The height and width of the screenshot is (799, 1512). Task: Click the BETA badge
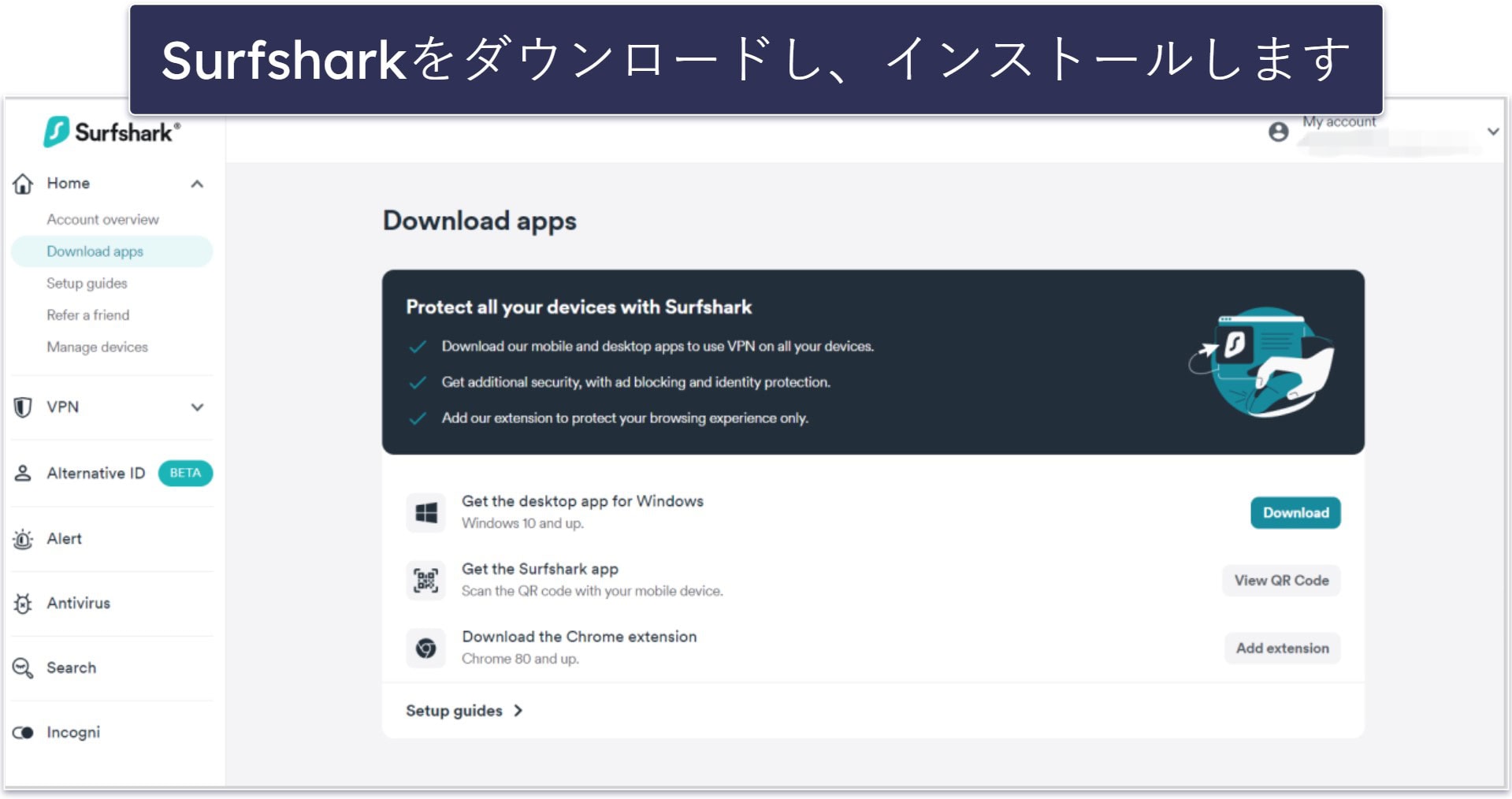(185, 473)
